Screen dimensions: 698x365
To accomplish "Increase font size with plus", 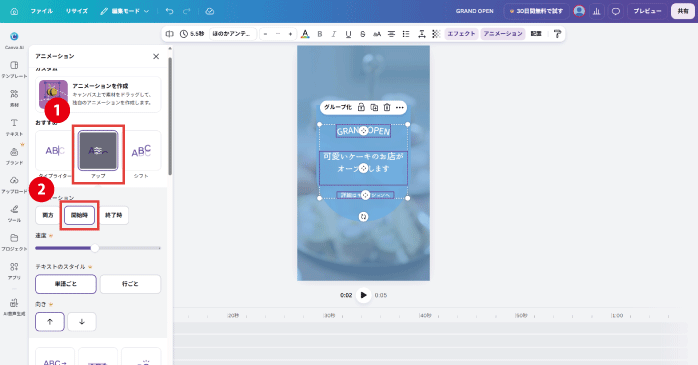I will [x=291, y=34].
